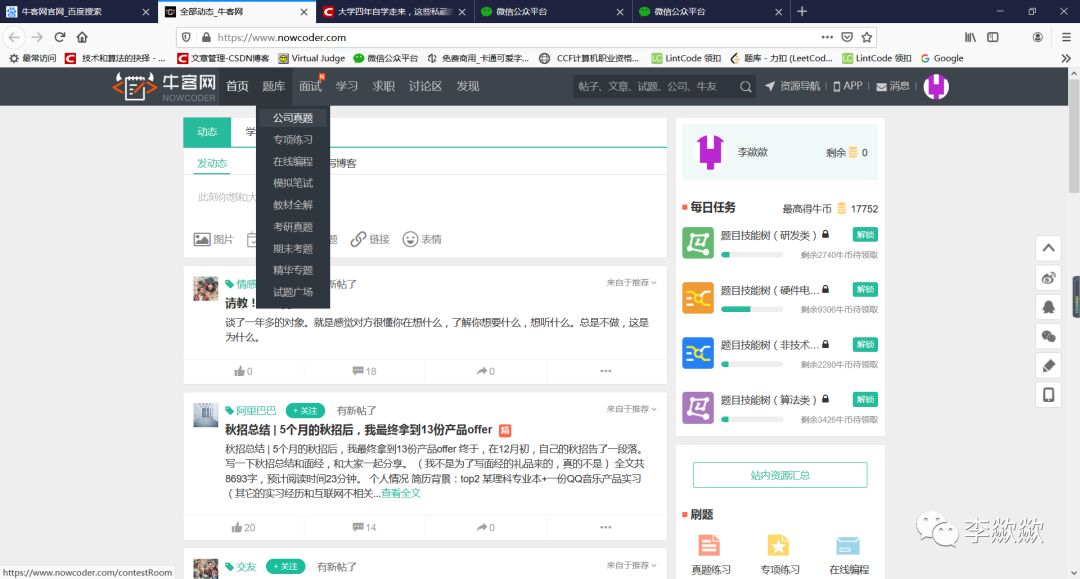The height and width of the screenshot is (579, 1080).
Task: Open the WeChat share icon
Action: coord(1048,336)
